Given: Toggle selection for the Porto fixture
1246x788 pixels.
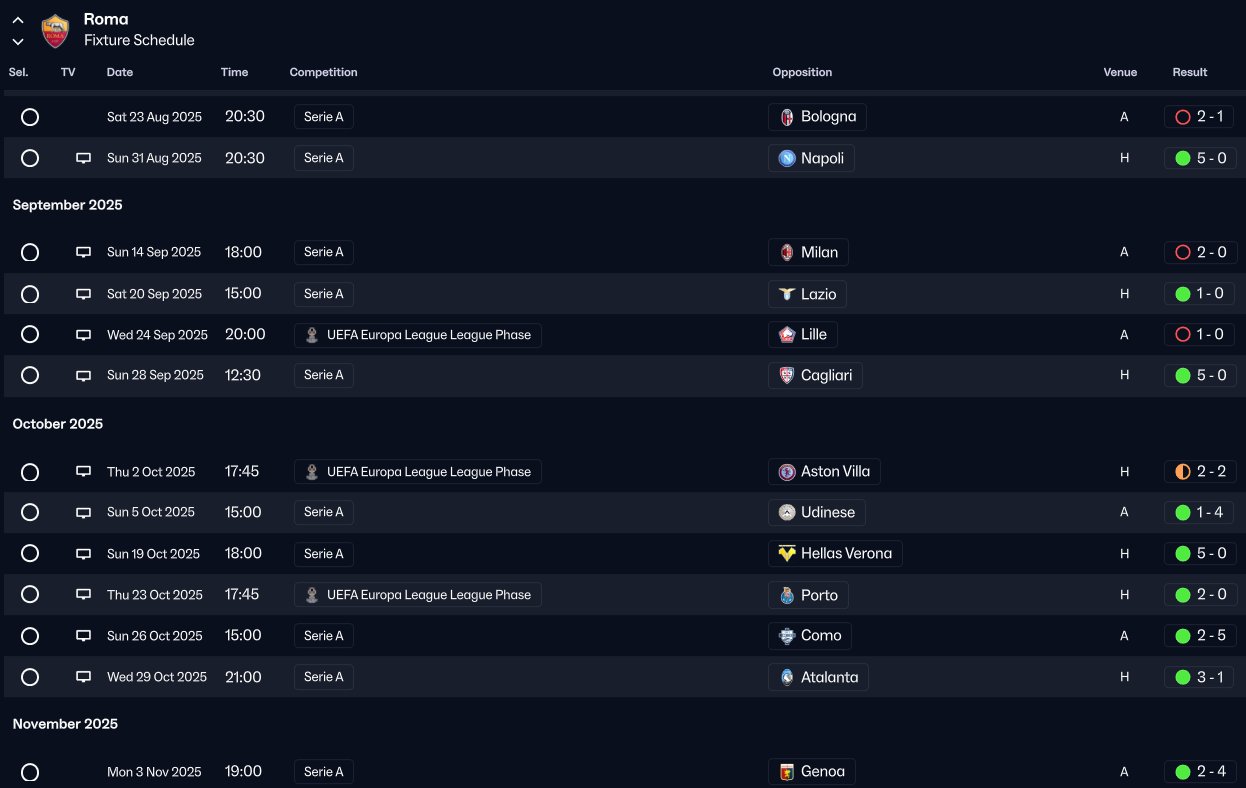Looking at the screenshot, I should [x=30, y=594].
